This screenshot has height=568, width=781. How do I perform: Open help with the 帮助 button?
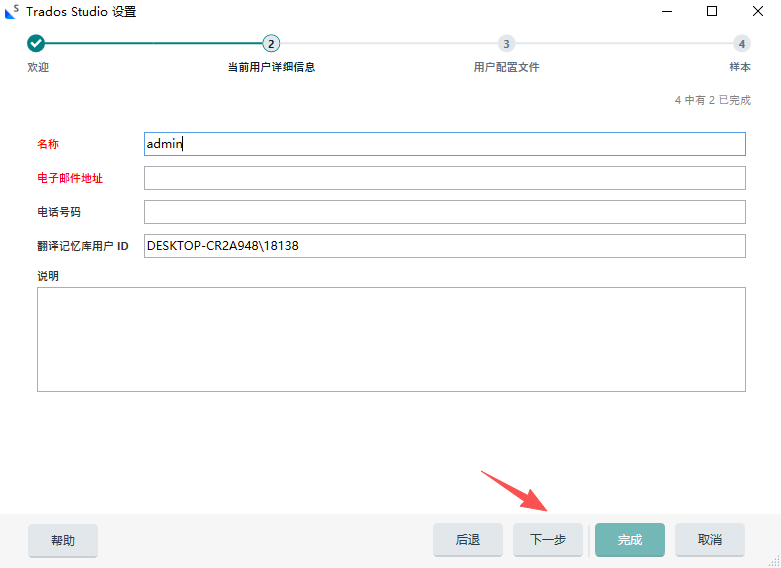coord(63,540)
